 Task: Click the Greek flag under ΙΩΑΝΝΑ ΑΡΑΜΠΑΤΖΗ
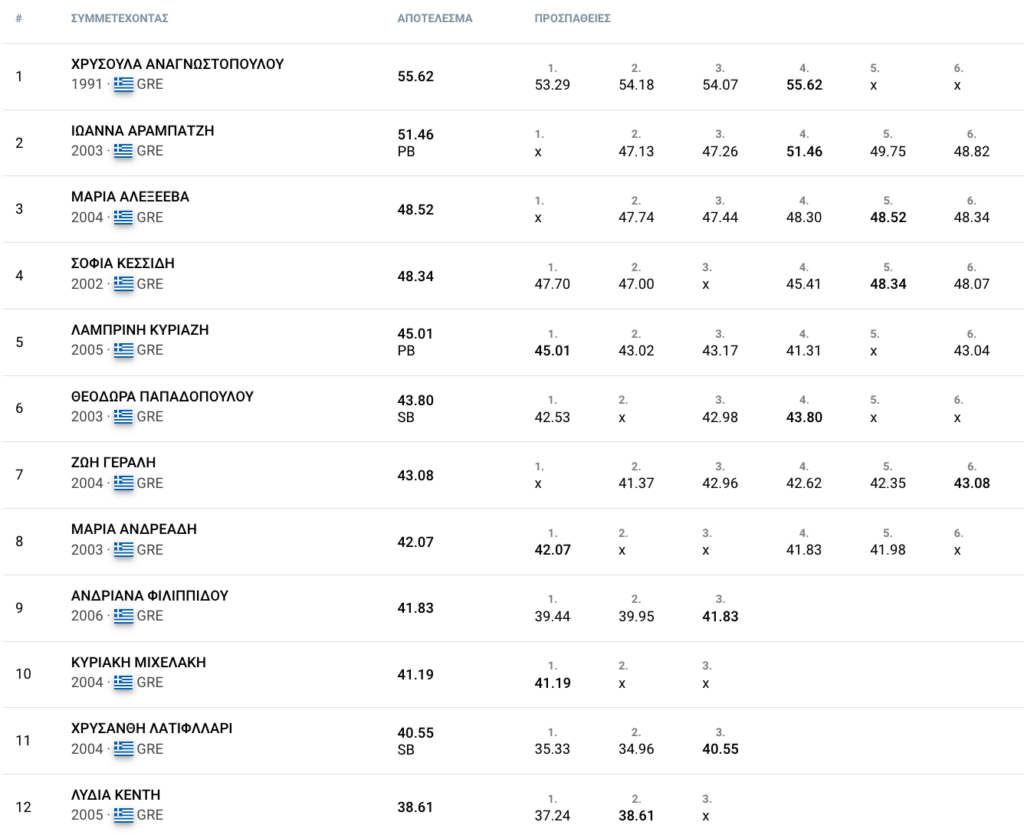(123, 151)
